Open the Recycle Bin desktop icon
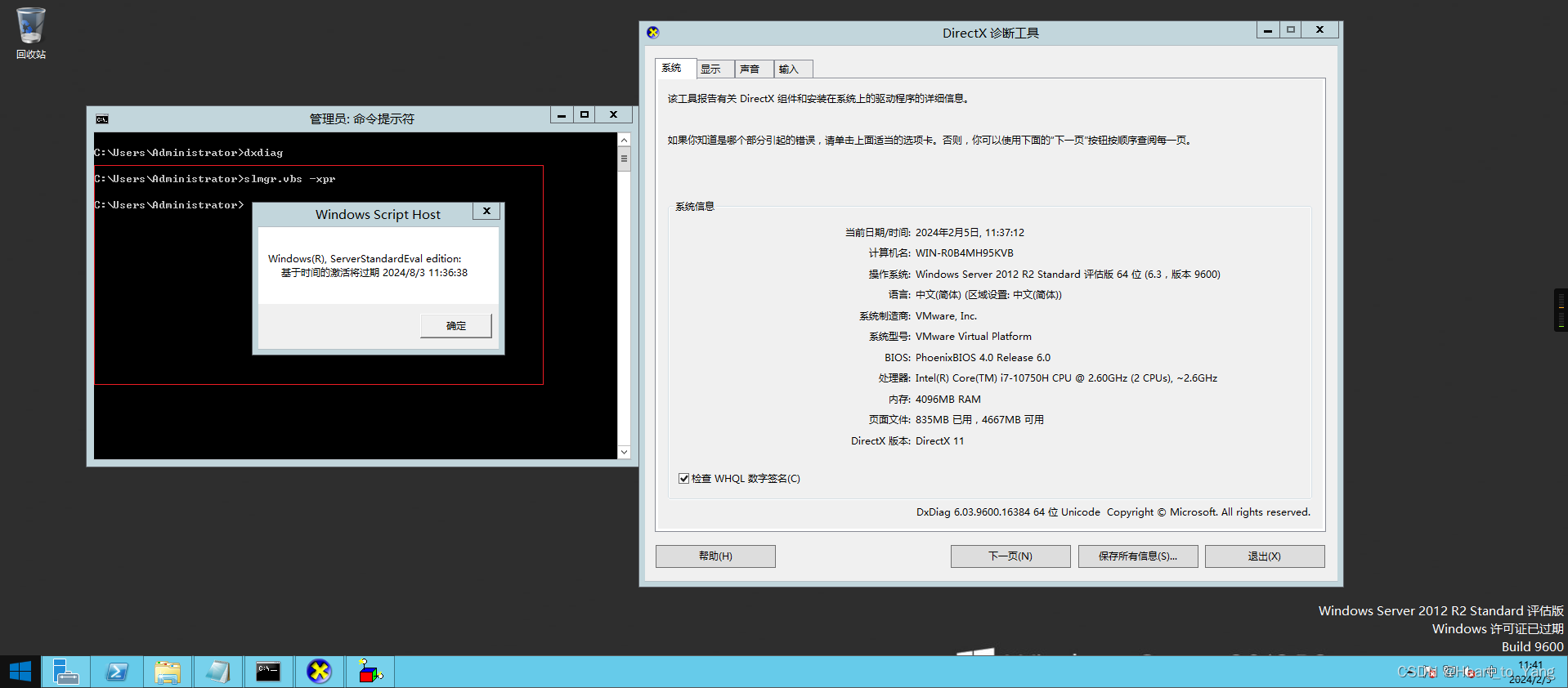The image size is (1568, 688). pos(30,33)
